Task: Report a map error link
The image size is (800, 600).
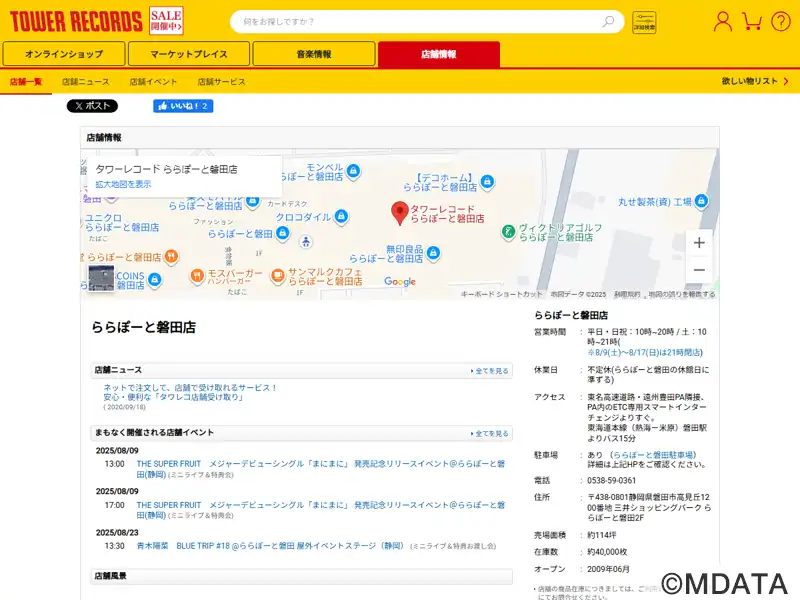Action: click(682, 294)
